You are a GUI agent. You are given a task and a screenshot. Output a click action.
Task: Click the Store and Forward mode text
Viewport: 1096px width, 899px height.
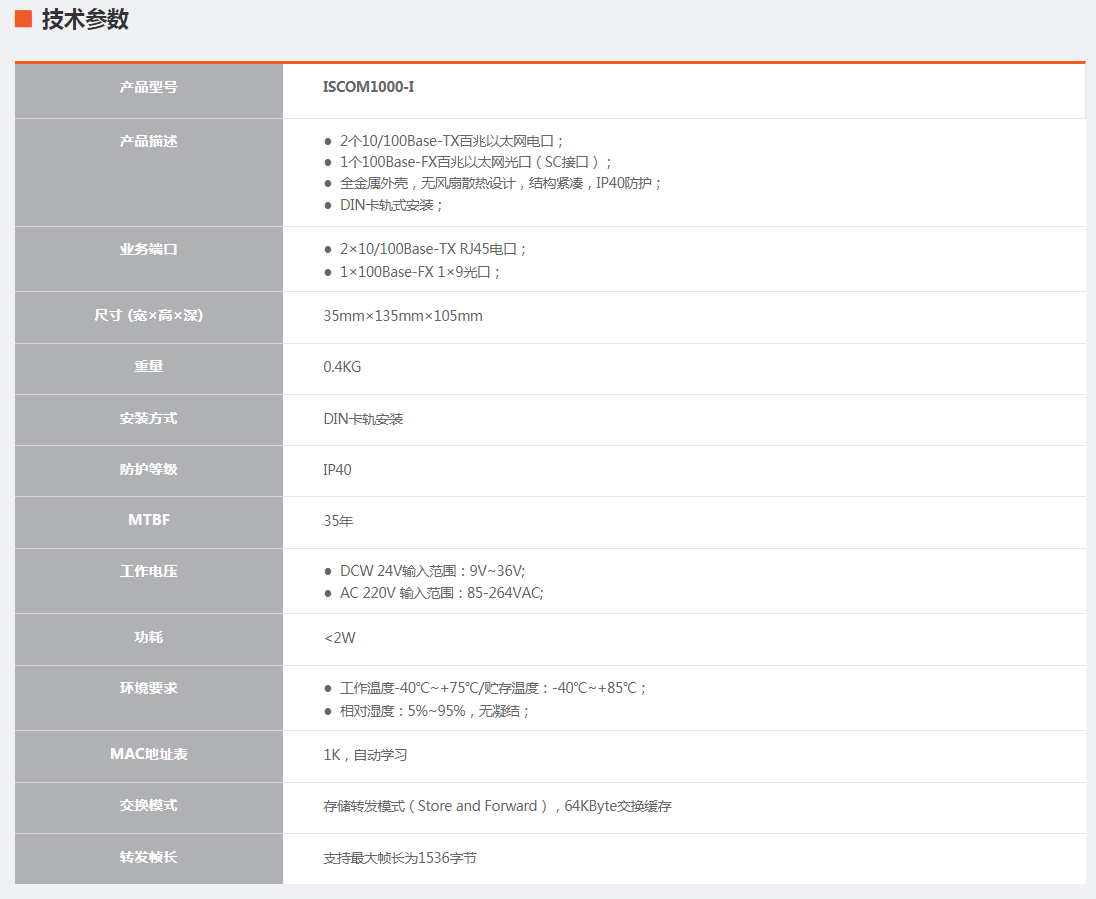click(x=478, y=806)
